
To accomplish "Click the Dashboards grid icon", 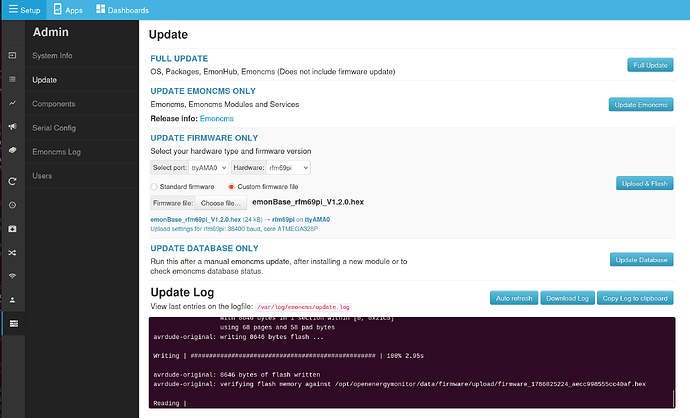I will click(x=100, y=9).
